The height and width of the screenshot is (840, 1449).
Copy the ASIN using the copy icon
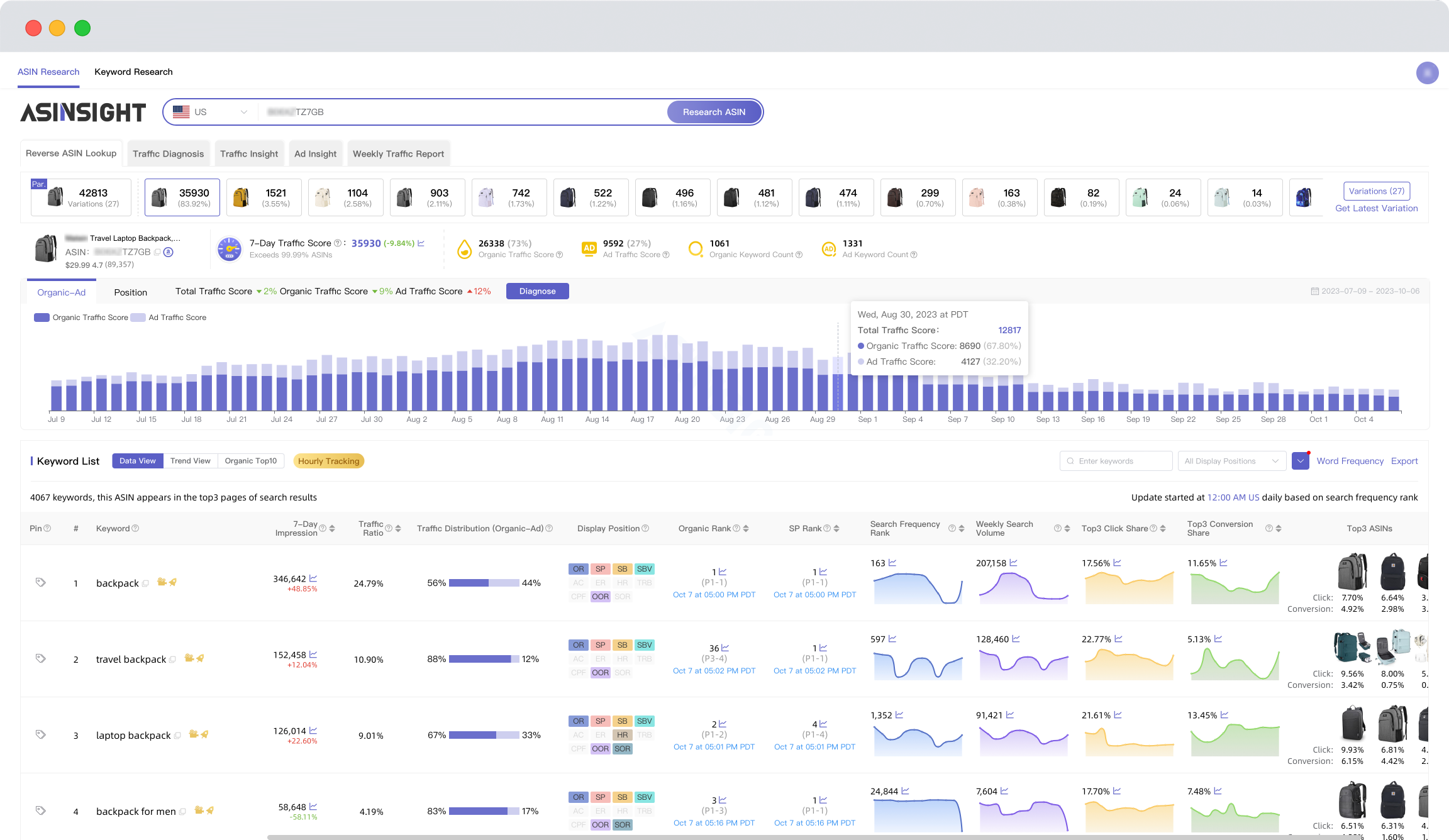(157, 251)
